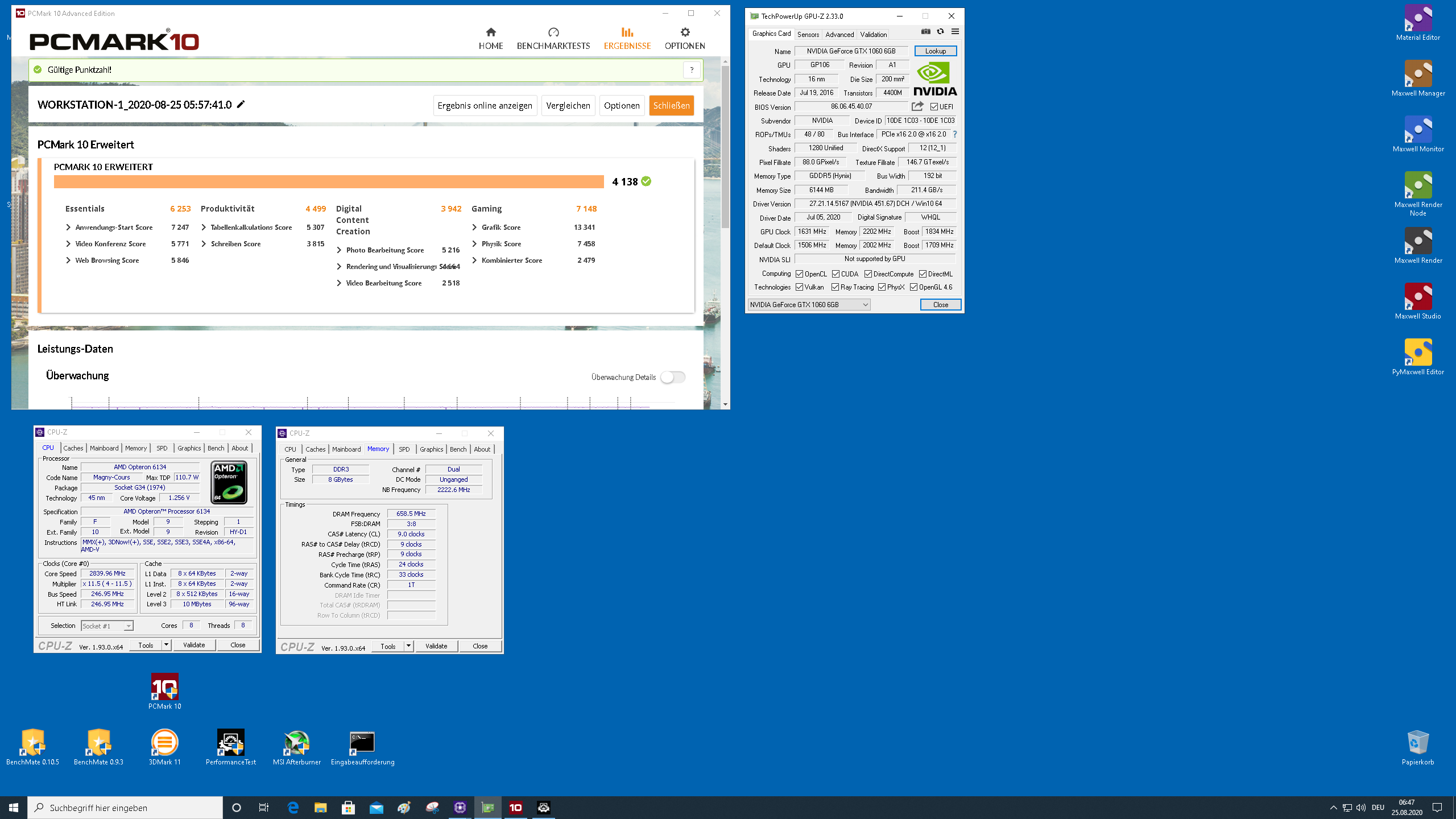Image resolution: width=1456 pixels, height=819 pixels.
Task: Click help question mark in valid score banner
Action: (692, 70)
